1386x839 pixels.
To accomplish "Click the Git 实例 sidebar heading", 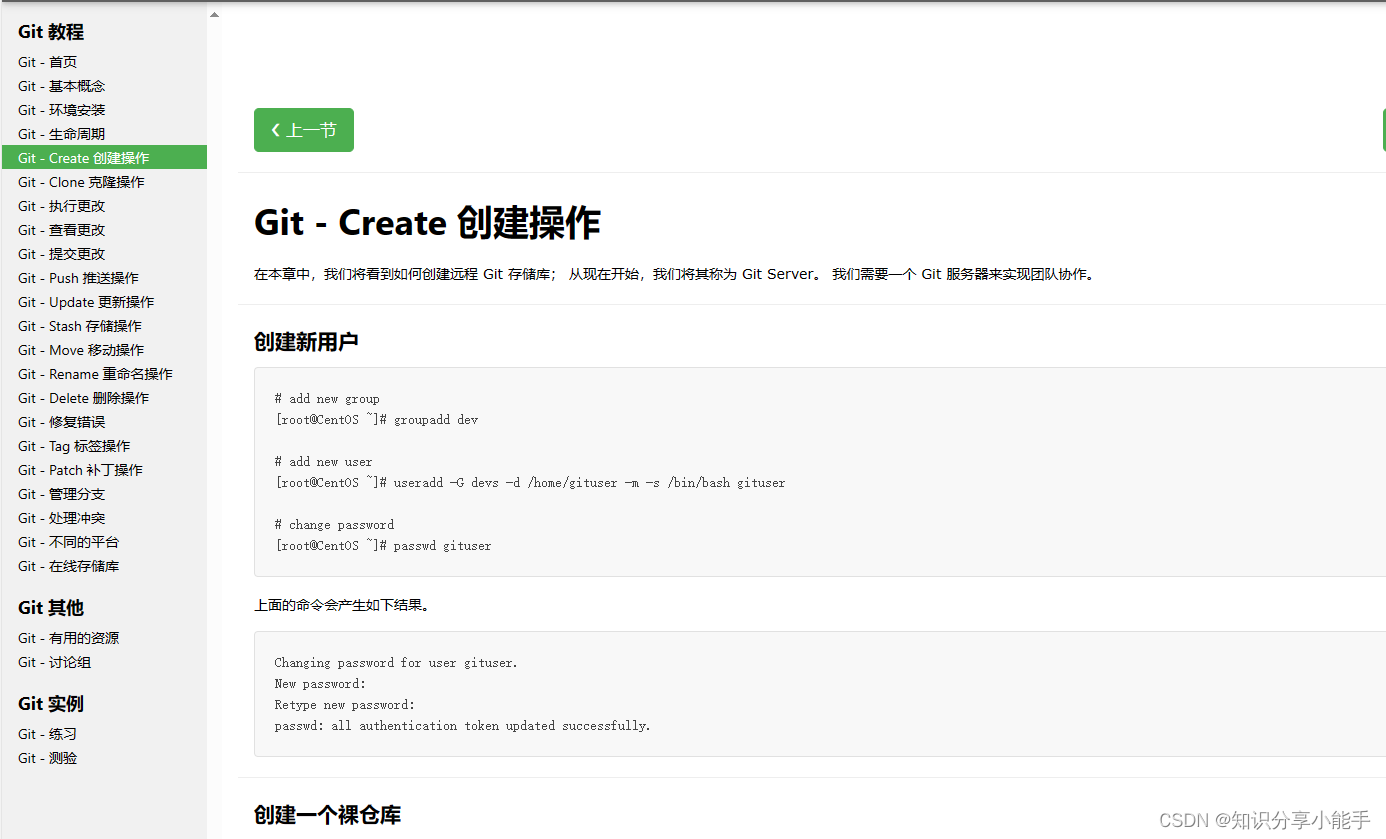I will [51, 704].
